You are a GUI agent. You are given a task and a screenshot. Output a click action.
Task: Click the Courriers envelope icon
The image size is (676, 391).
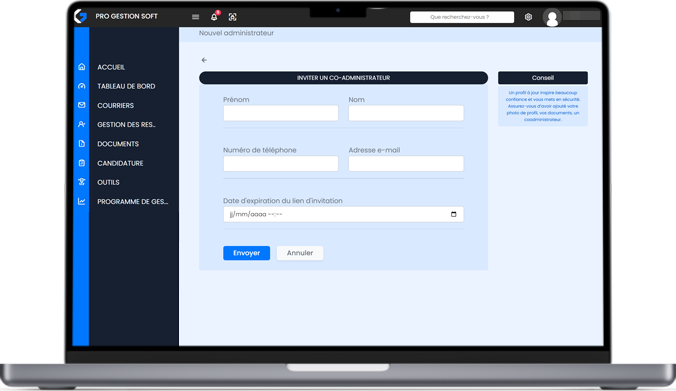(x=81, y=105)
